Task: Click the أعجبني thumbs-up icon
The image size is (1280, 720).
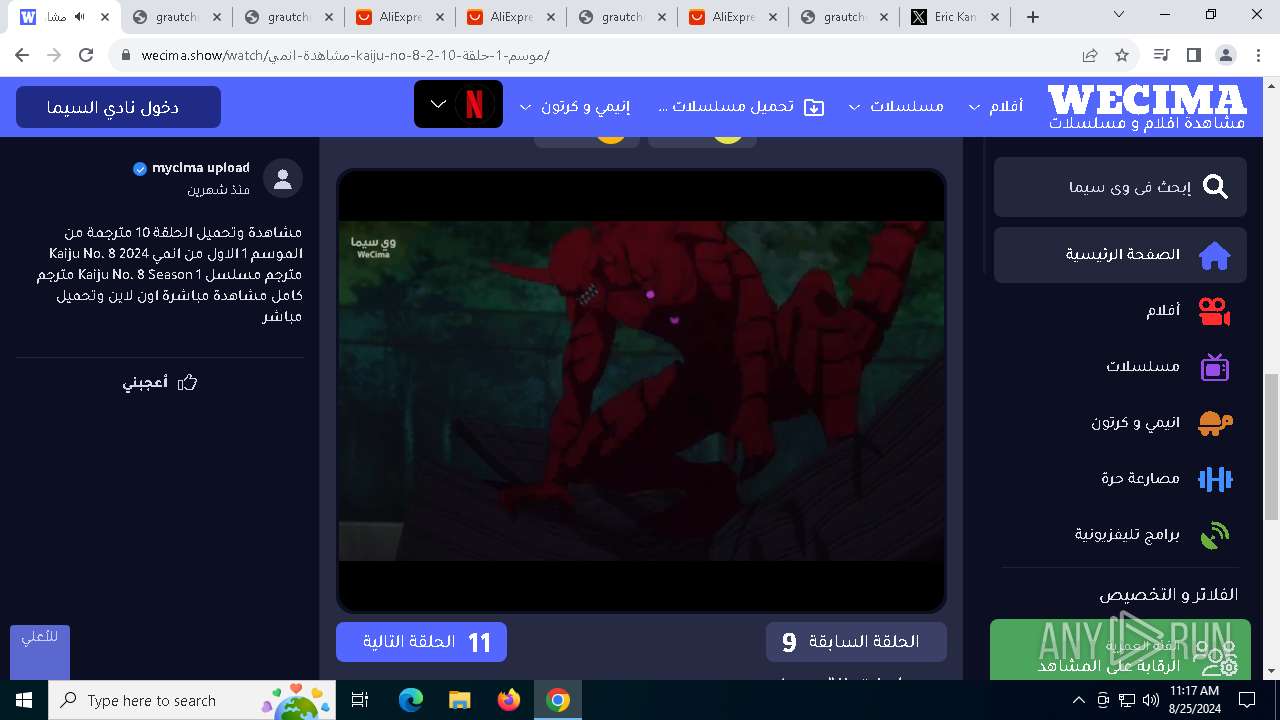Action: click(187, 383)
